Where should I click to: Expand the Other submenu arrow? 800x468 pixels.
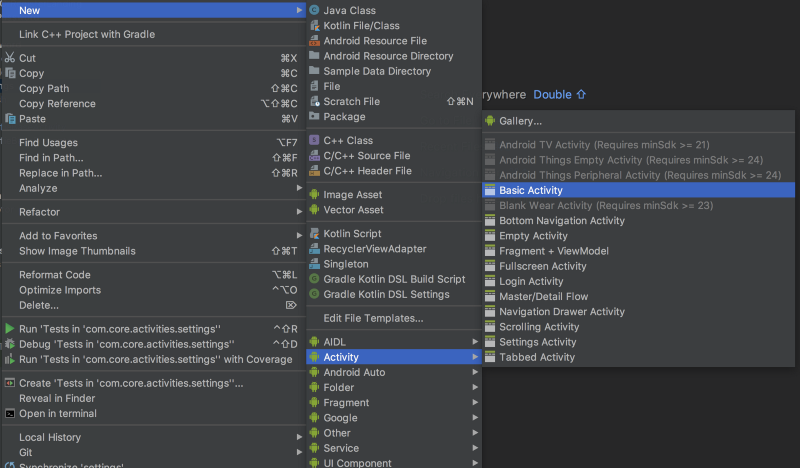click(x=475, y=433)
